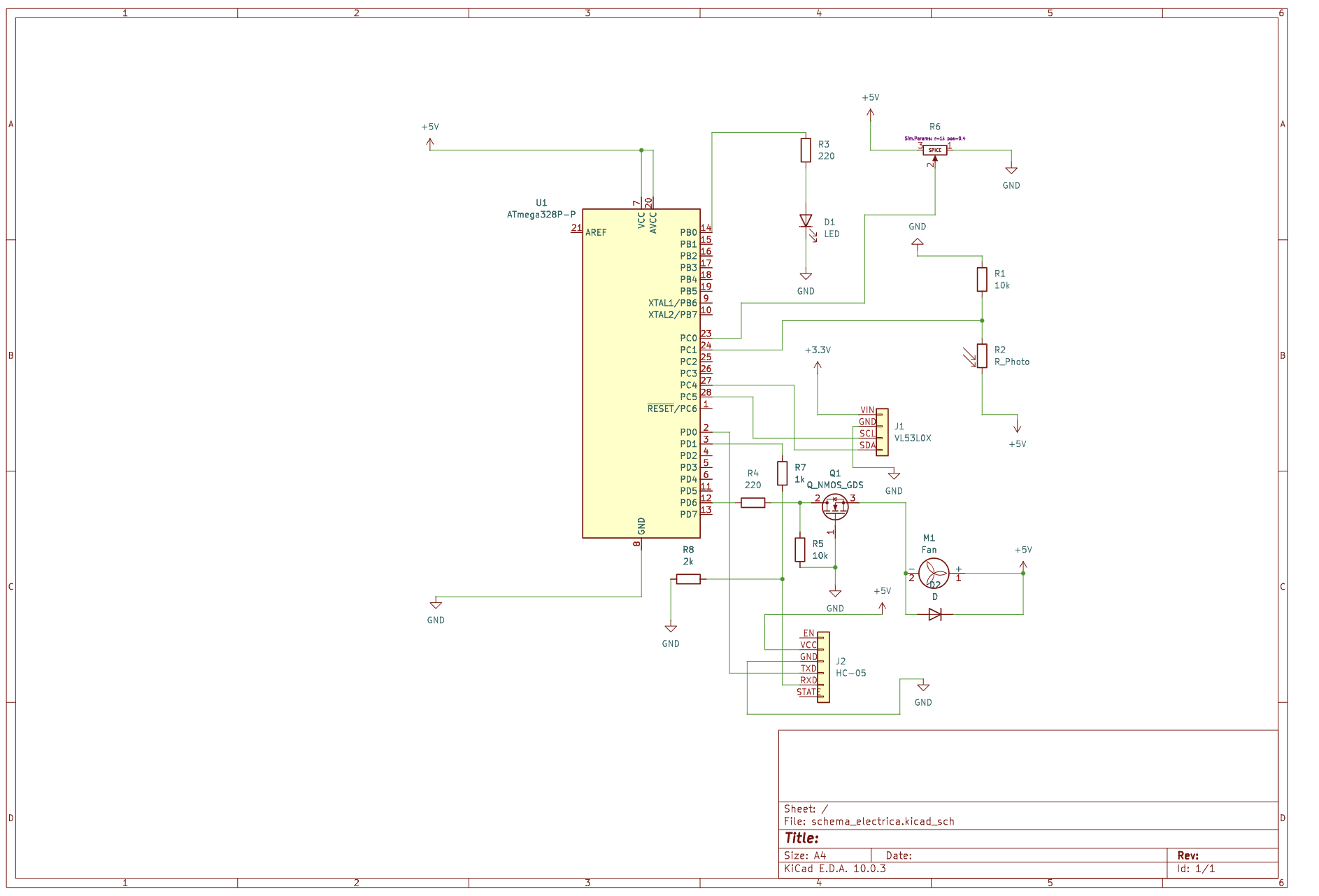
Task: Pick the R1 10k resistor symbol
Action: [x=982, y=280]
